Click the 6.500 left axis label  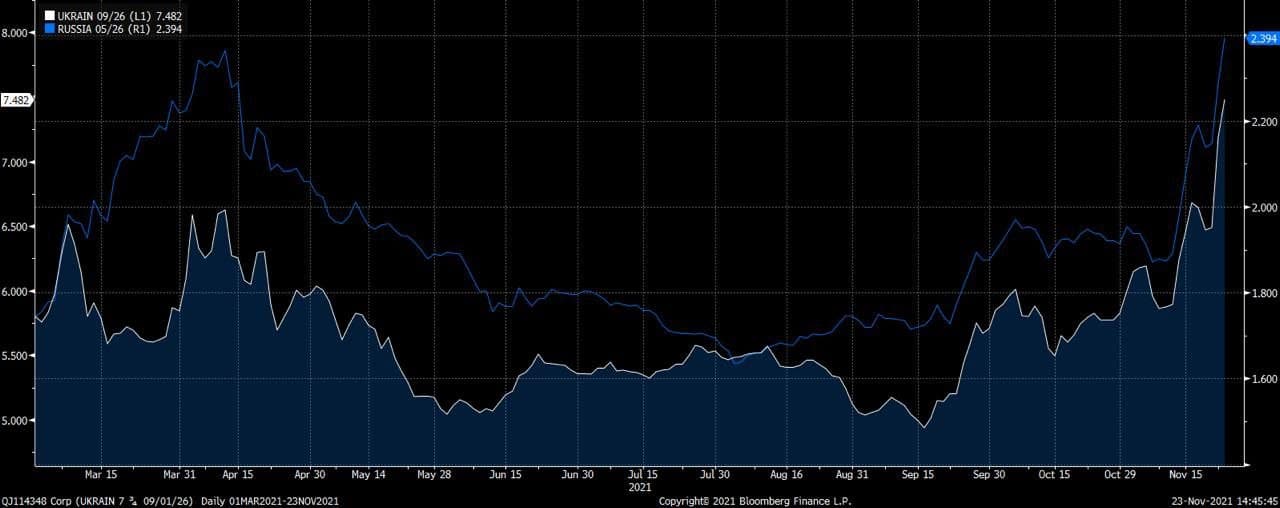coord(17,227)
